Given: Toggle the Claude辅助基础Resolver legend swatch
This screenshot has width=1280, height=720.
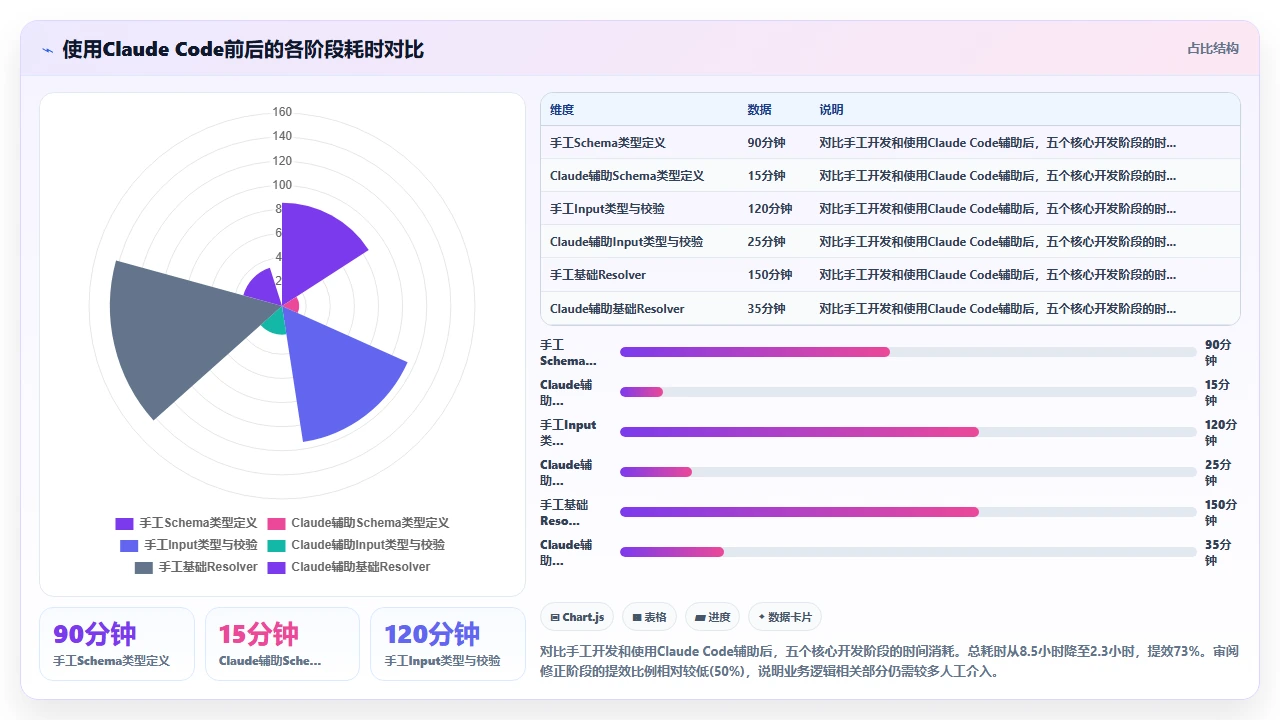Looking at the screenshot, I should point(276,567).
